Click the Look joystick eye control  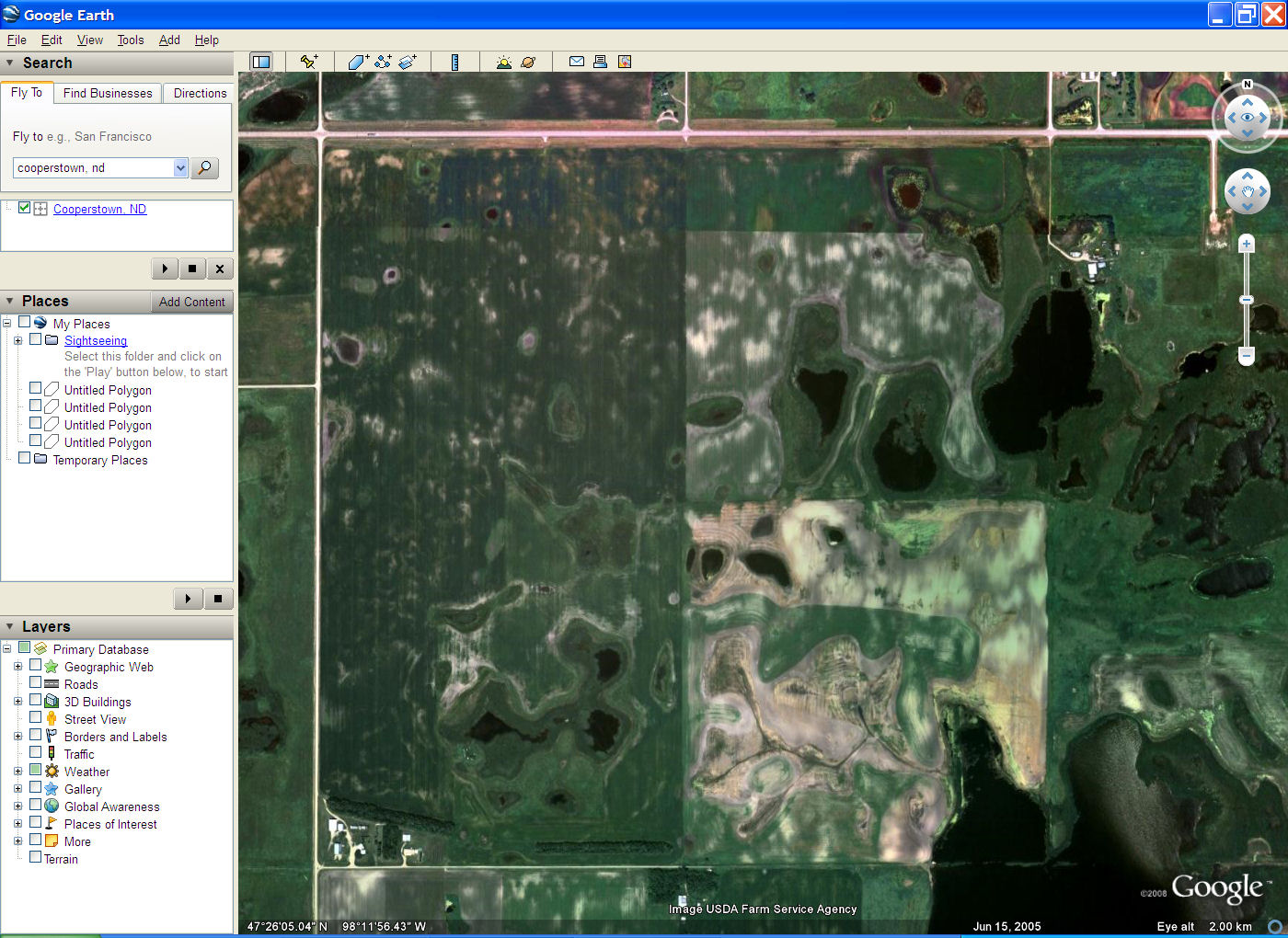tap(1248, 118)
